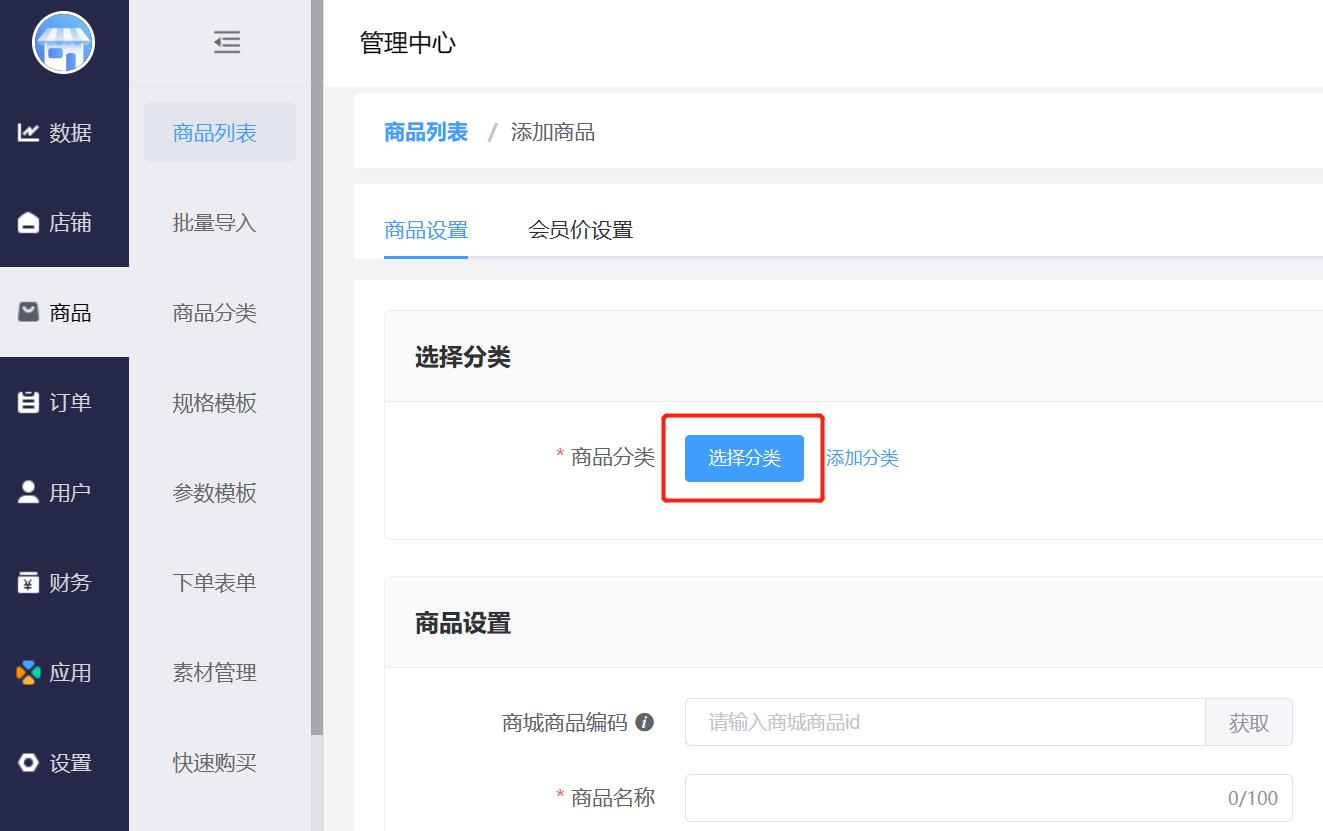This screenshot has height=831, width=1323.
Task: Click the info icon beside 商城商品编码
Action: click(645, 722)
